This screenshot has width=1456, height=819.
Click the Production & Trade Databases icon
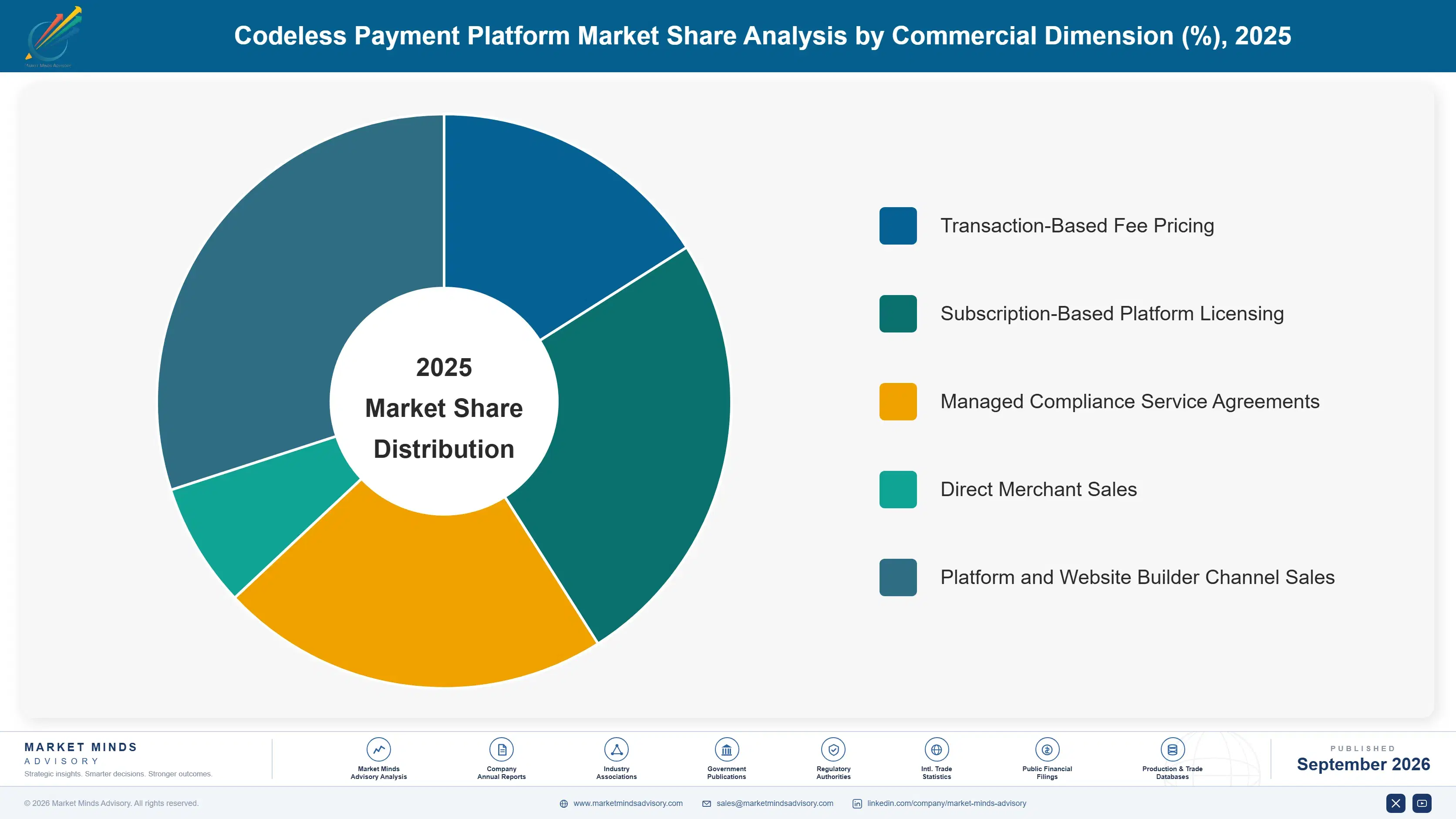[x=1172, y=749]
